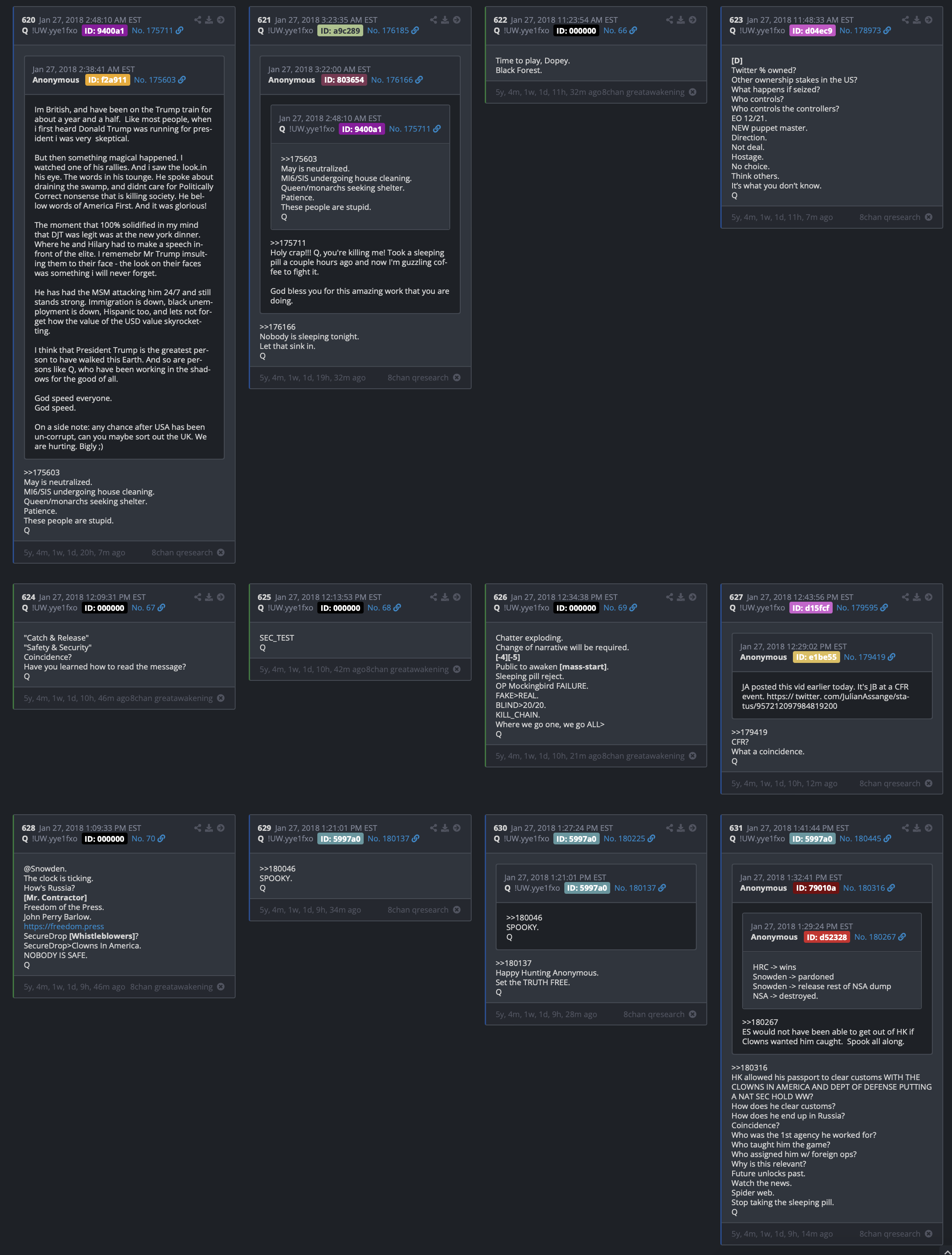The image size is (952, 1255).
Task: Visit the https://freedom.press link
Action: coord(63,927)
